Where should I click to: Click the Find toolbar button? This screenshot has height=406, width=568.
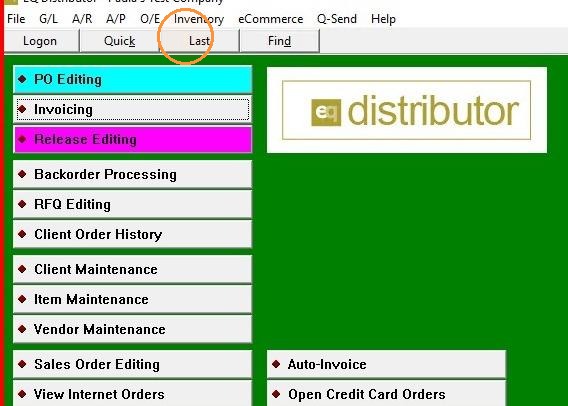(x=279, y=41)
